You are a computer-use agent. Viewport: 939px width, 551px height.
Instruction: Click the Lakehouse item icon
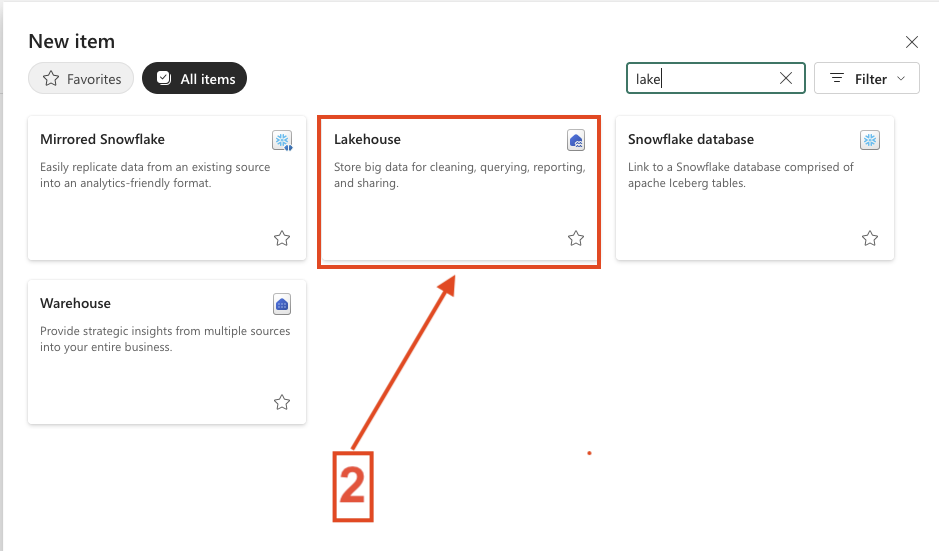coord(576,140)
